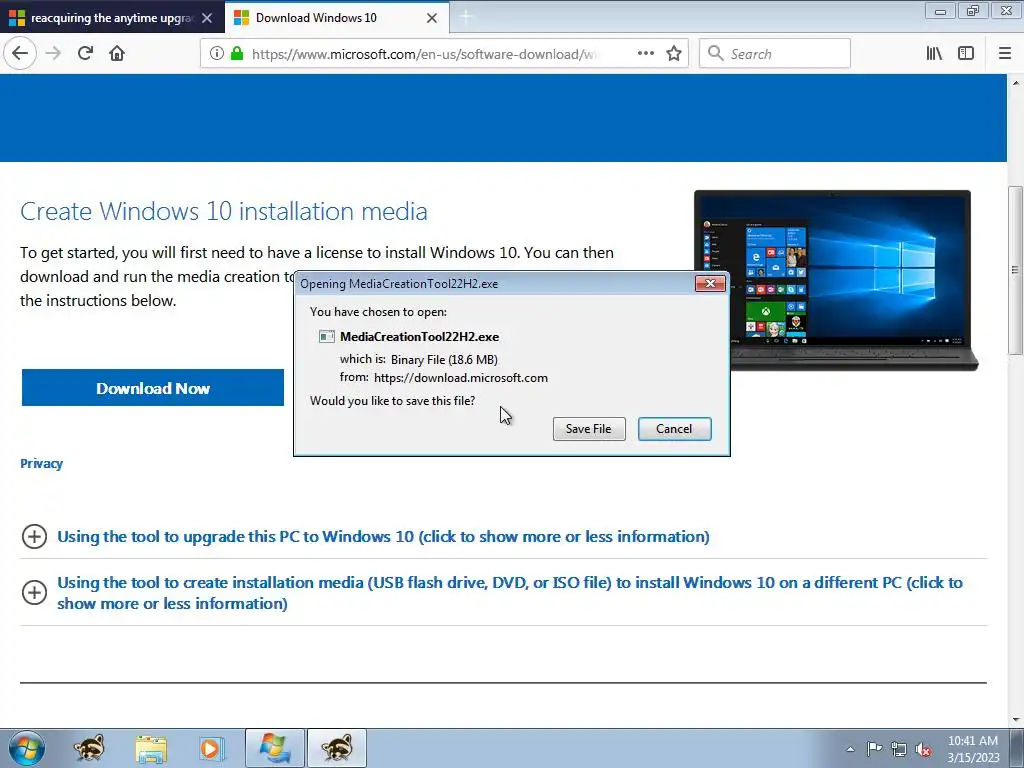Screen dimensions: 1024x768
Task: Click the 'Binary File (18.6 MB)' text
Action: 444,360
